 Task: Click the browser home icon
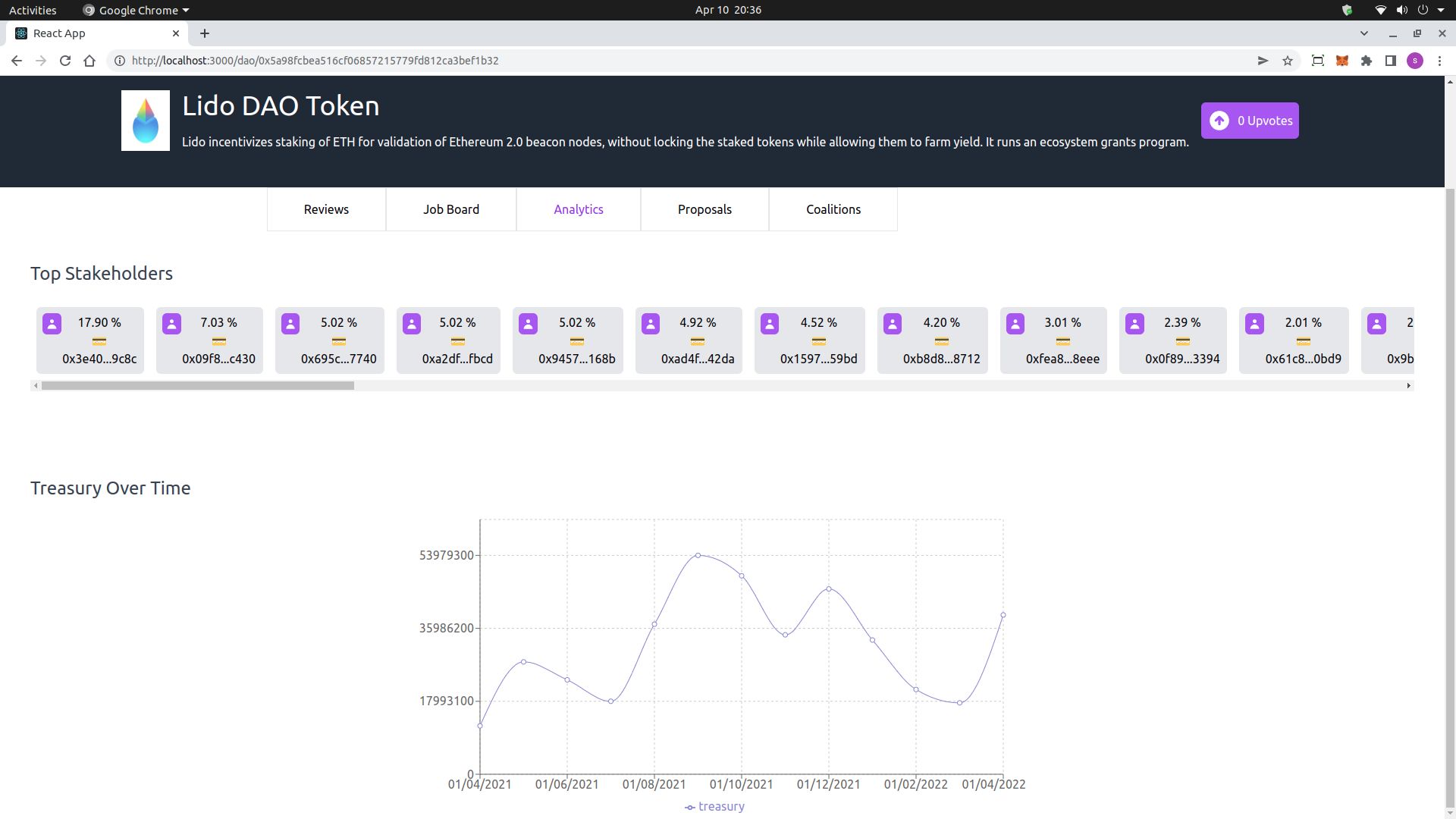pos(89,61)
